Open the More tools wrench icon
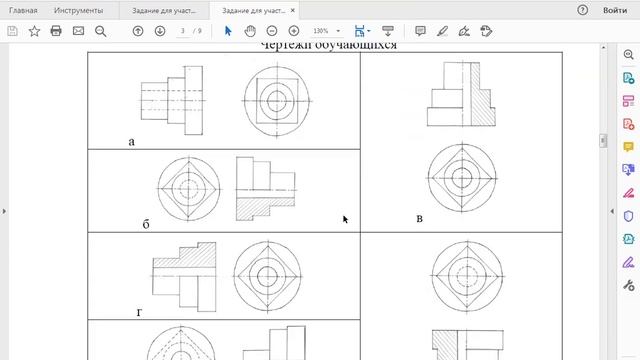The height and width of the screenshot is (360, 640). (x=629, y=285)
